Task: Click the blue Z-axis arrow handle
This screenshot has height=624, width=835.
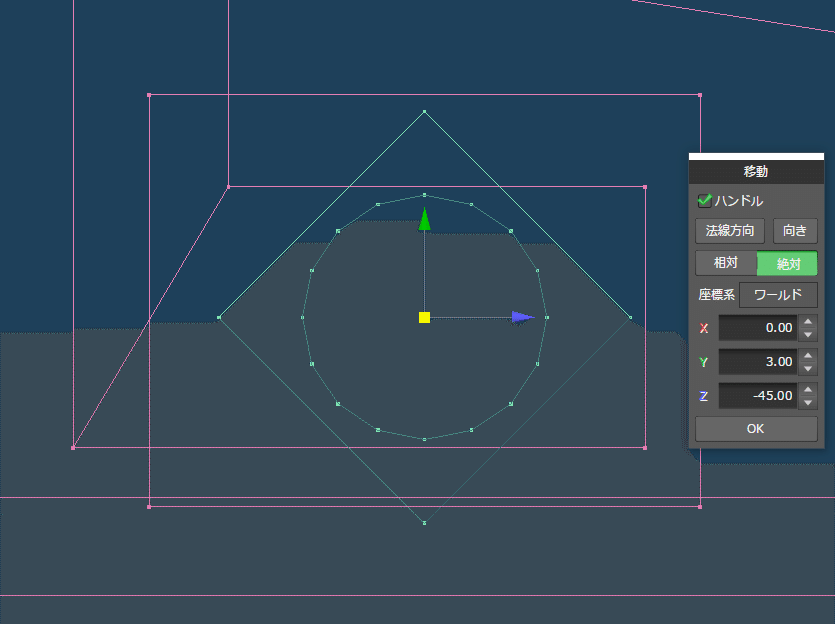Action: [x=522, y=317]
